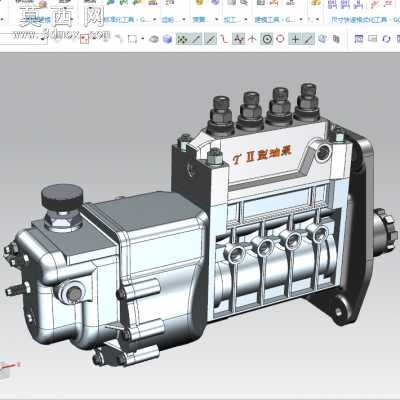Viewport: 400px width, 400px height.
Task: Click the 加工 ribbon group label
Action: point(231,20)
